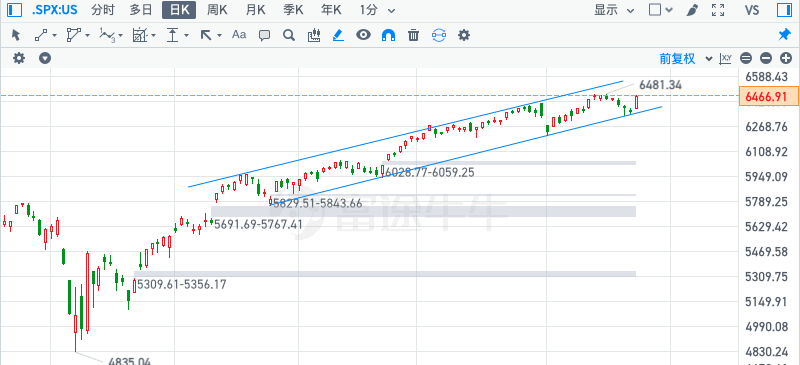Click the orange 6466.91 current price tag
Screen dimensions: 800x365
(768, 96)
